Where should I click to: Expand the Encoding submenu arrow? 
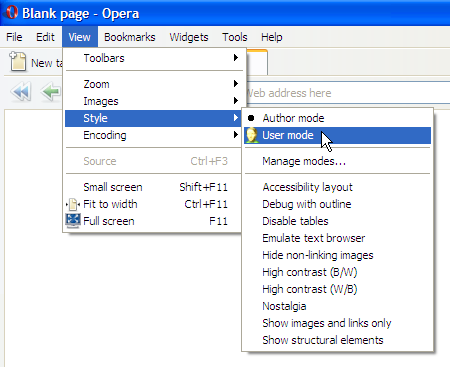[236, 135]
